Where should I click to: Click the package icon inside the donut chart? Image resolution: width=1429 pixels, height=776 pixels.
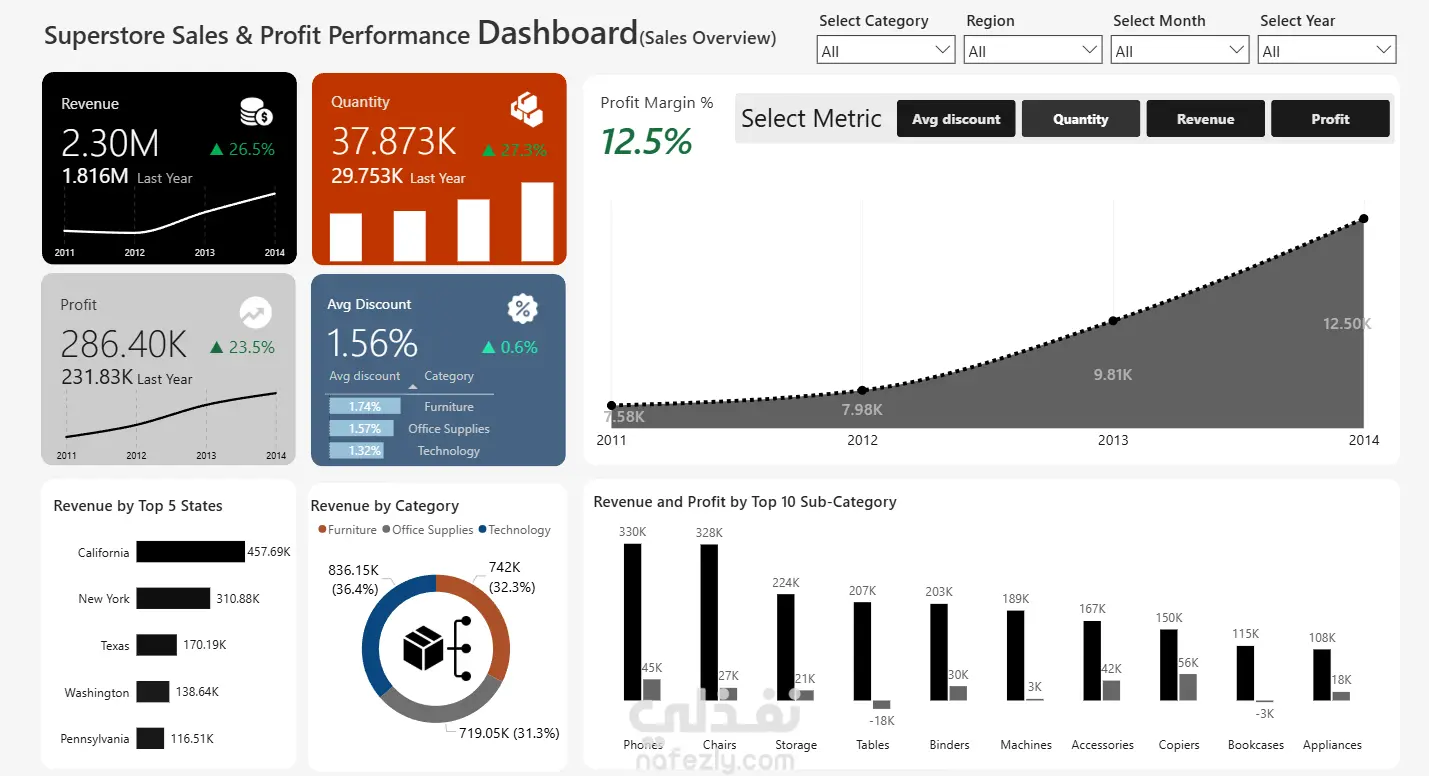[x=423, y=648]
